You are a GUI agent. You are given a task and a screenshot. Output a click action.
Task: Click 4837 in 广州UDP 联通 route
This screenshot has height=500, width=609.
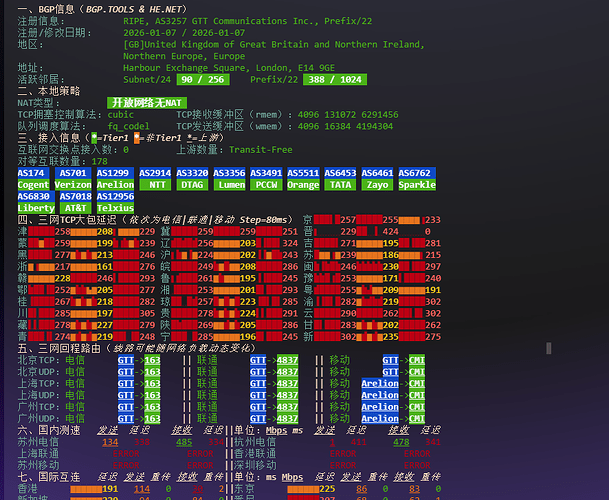[287, 418]
